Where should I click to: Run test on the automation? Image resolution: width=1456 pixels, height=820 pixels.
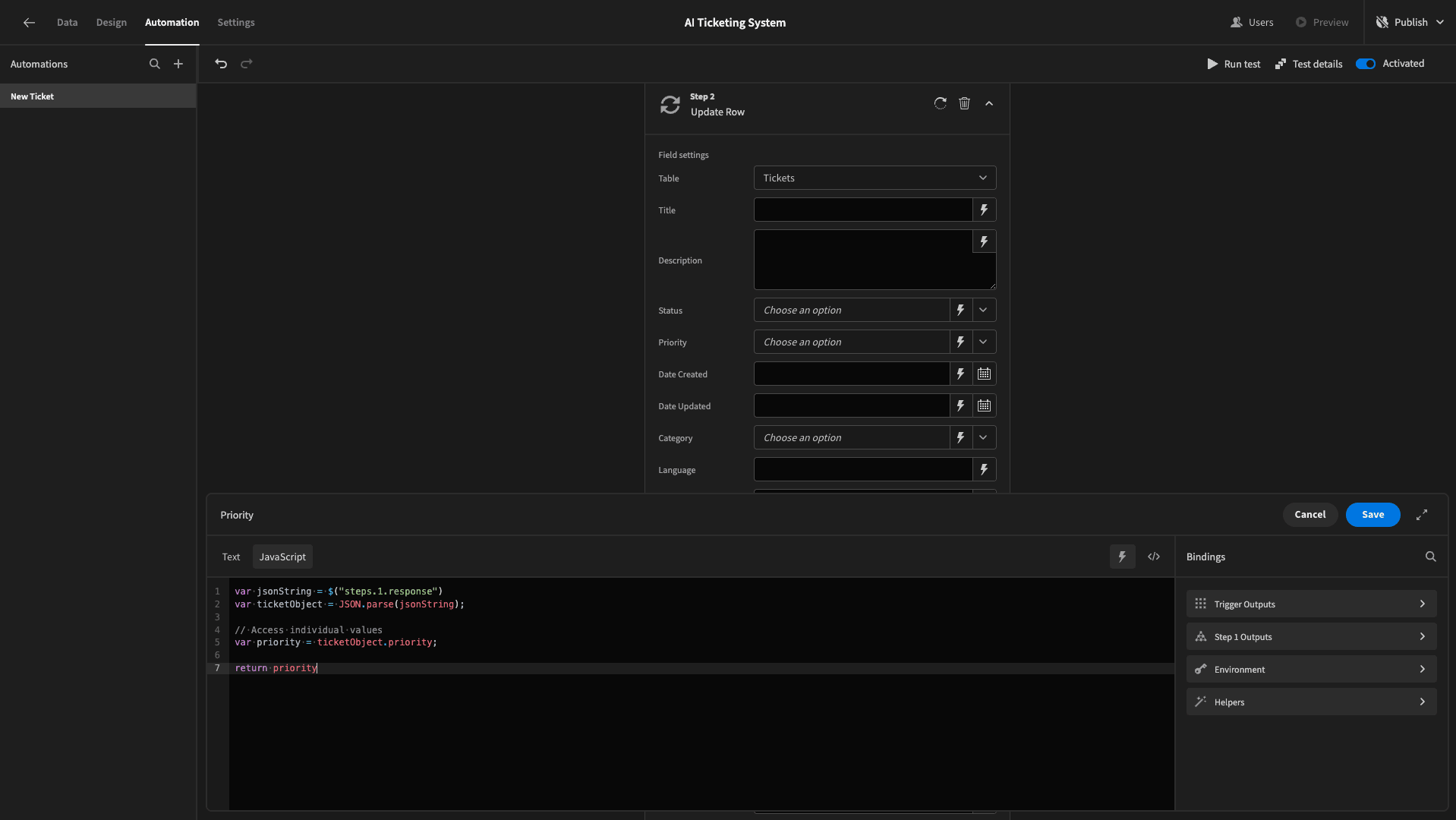click(1234, 64)
